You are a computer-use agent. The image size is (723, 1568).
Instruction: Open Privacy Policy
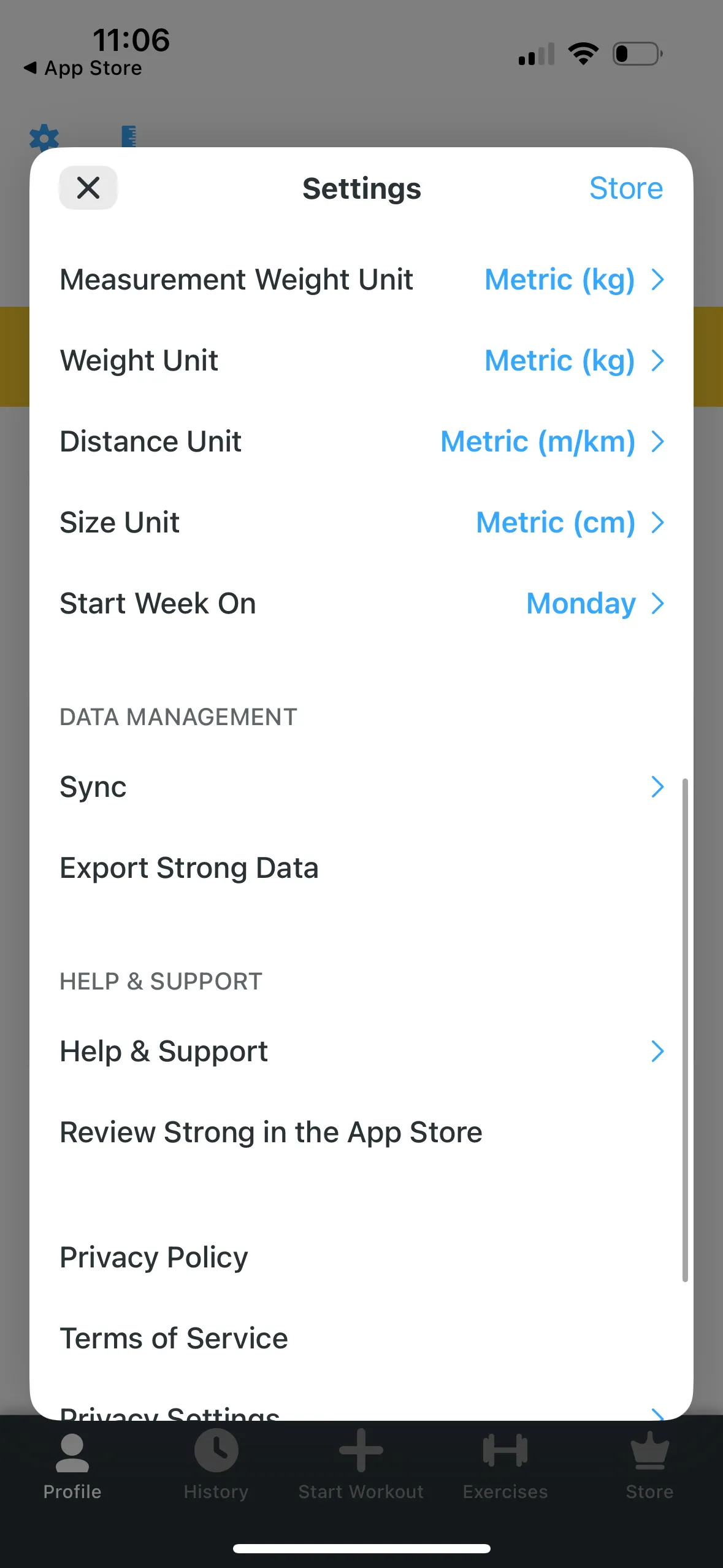point(154,1258)
